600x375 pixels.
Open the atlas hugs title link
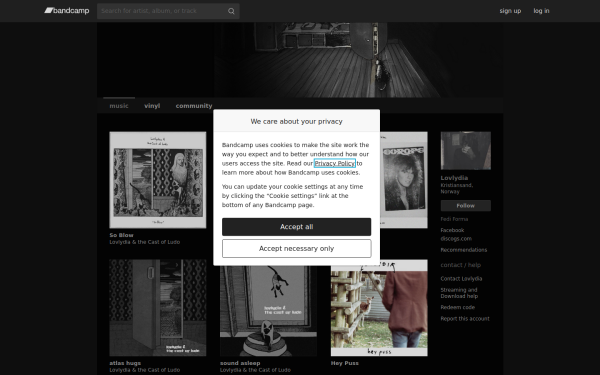coord(125,363)
